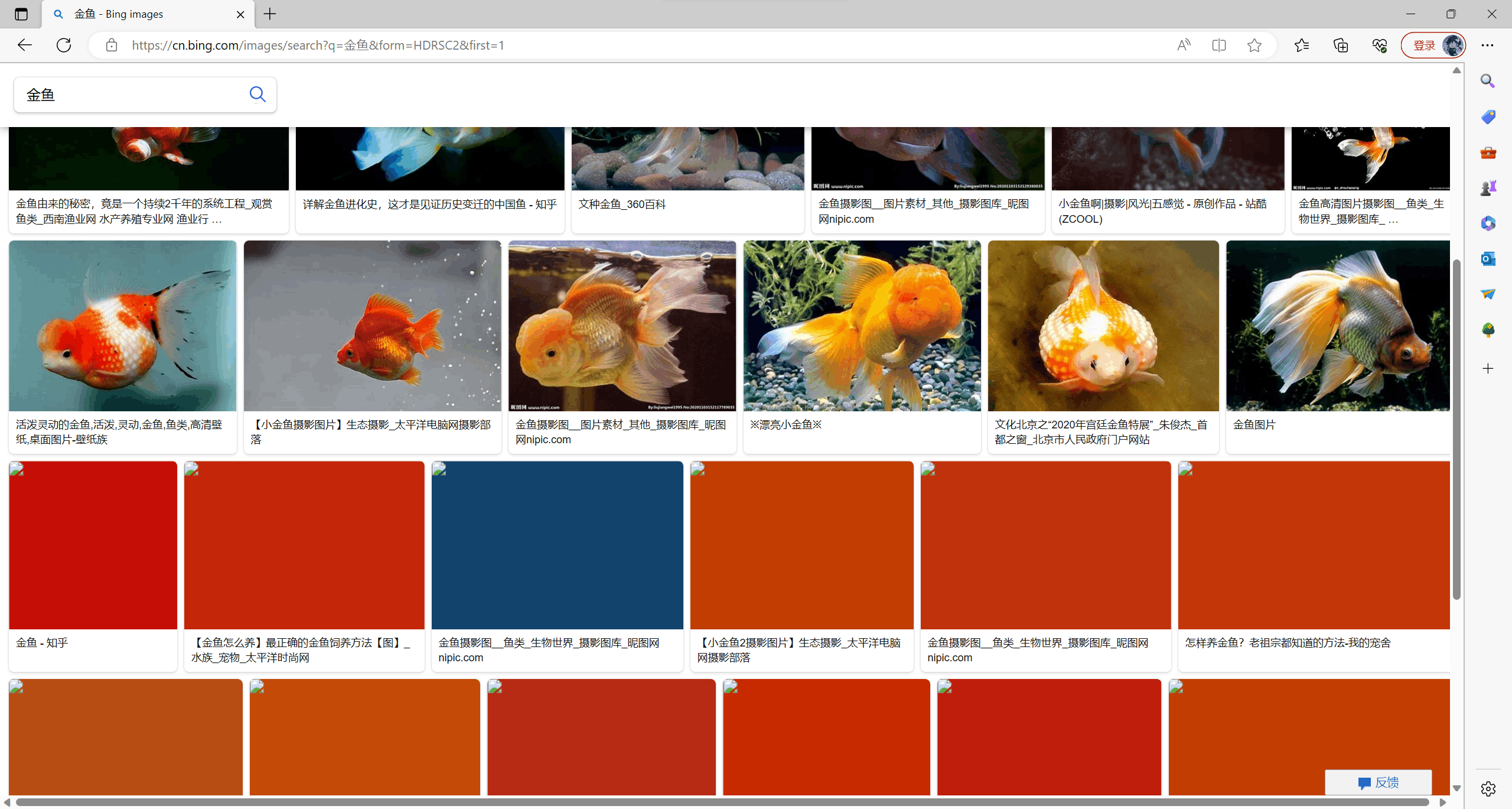Open 宫廷金鱼特展 pearlscale goldfish thumbnail
This screenshot has height=809, width=1512.
click(1103, 326)
